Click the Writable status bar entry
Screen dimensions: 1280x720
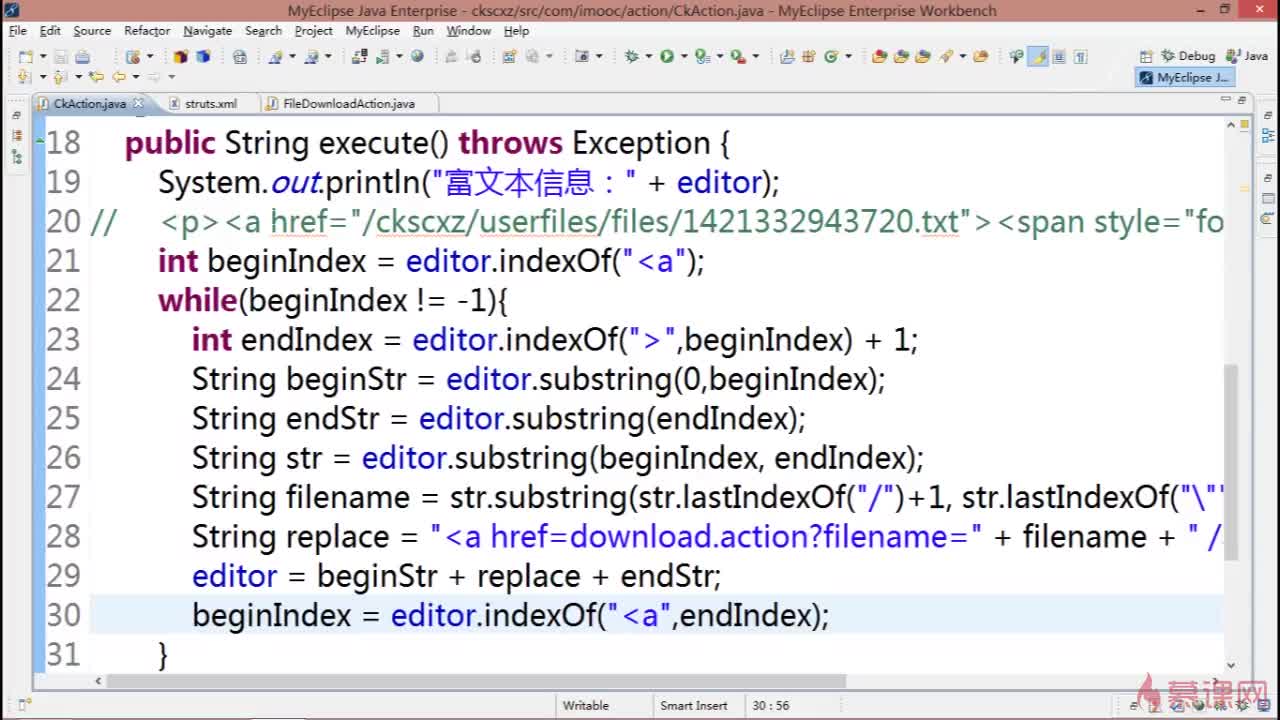pos(586,705)
